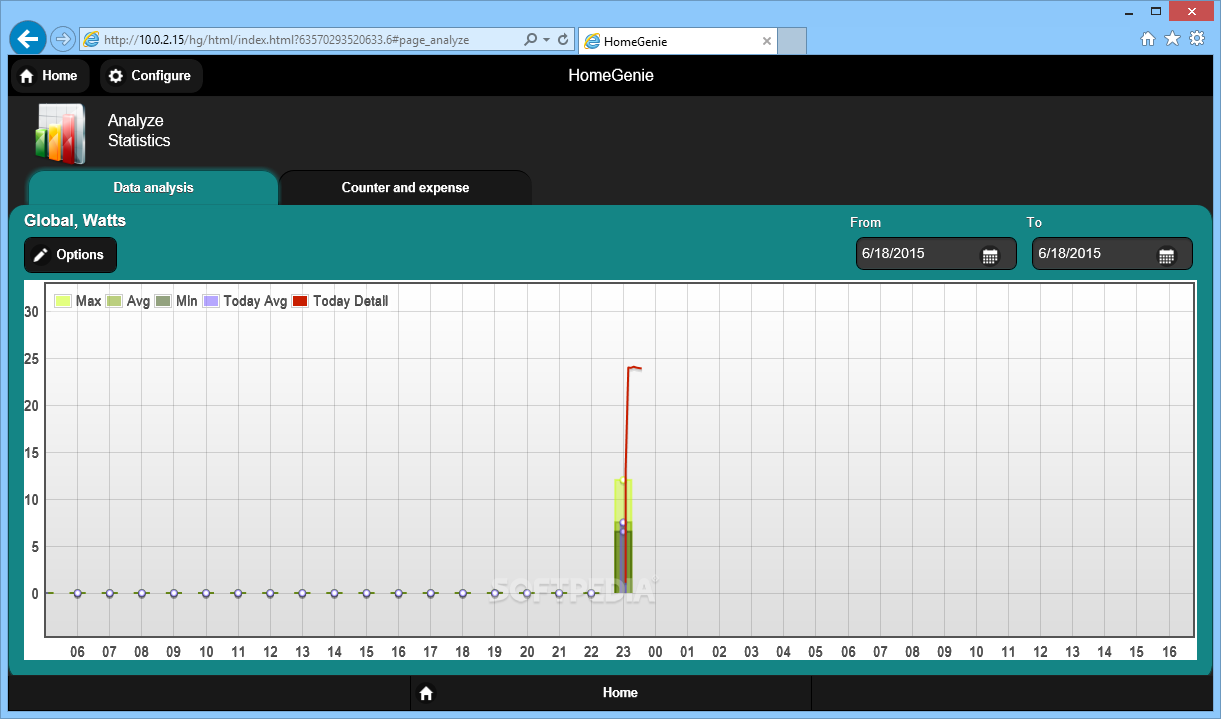This screenshot has width=1221, height=719.
Task: Refresh the page with reload icon
Action: 563,40
